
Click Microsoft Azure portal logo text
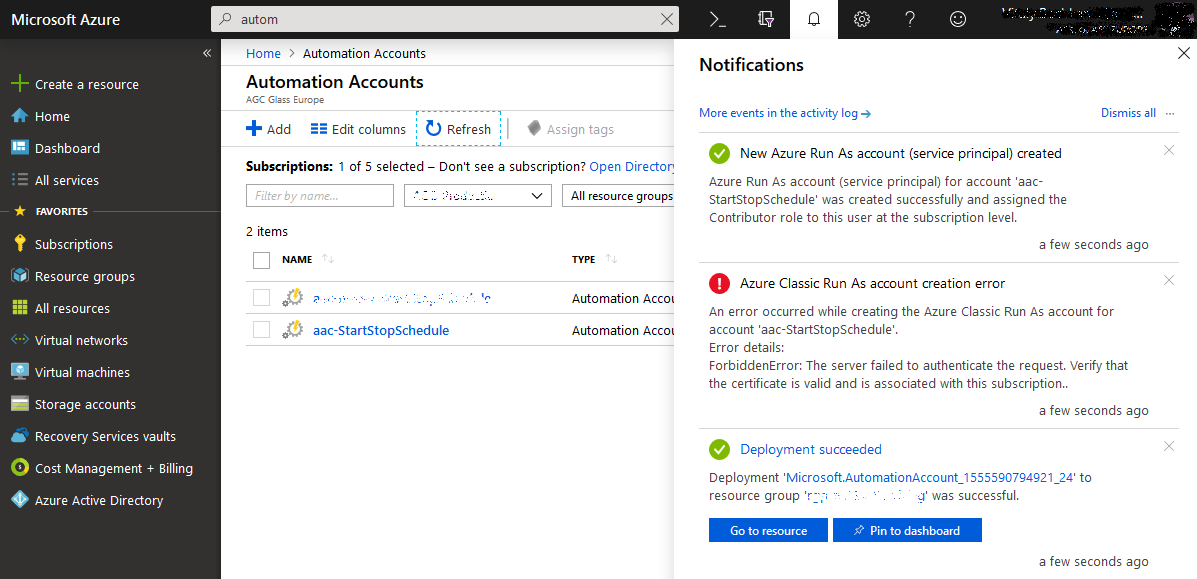click(x=66, y=20)
